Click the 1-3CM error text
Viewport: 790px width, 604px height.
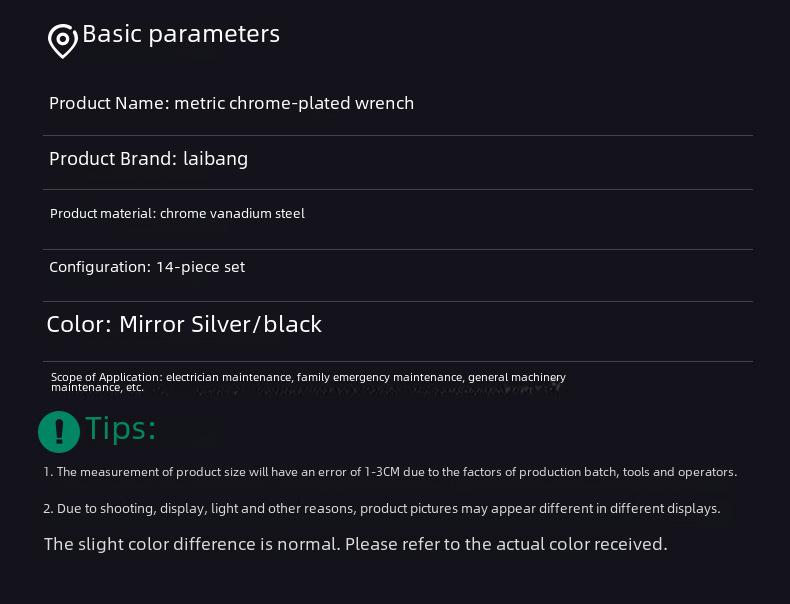[x=382, y=472]
